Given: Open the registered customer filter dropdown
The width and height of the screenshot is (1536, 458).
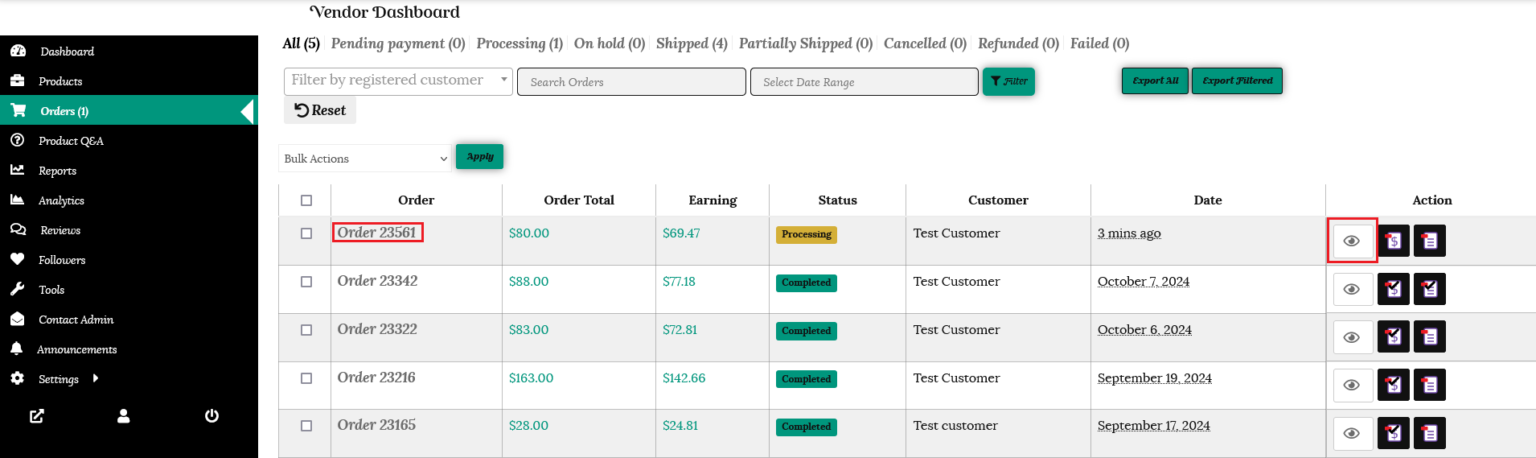Looking at the screenshot, I should (398, 81).
